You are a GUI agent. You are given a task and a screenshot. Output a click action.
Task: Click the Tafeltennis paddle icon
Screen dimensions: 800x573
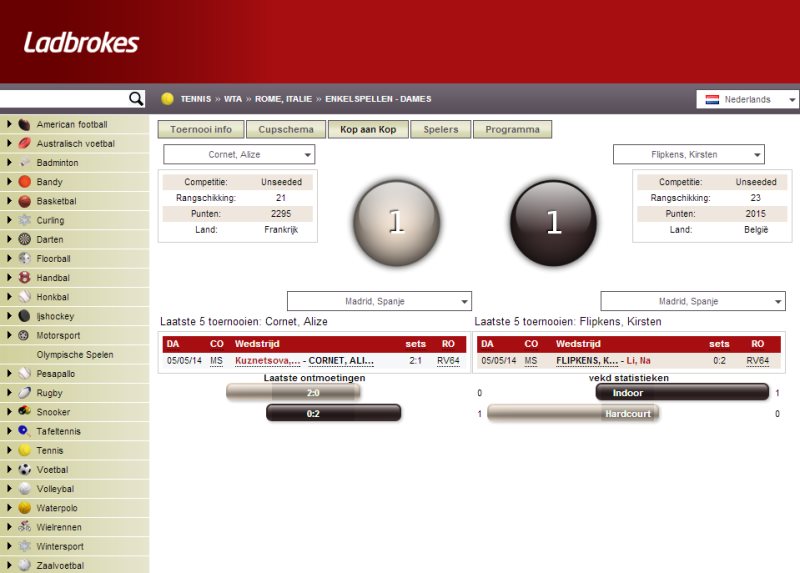pyautogui.click(x=23, y=431)
